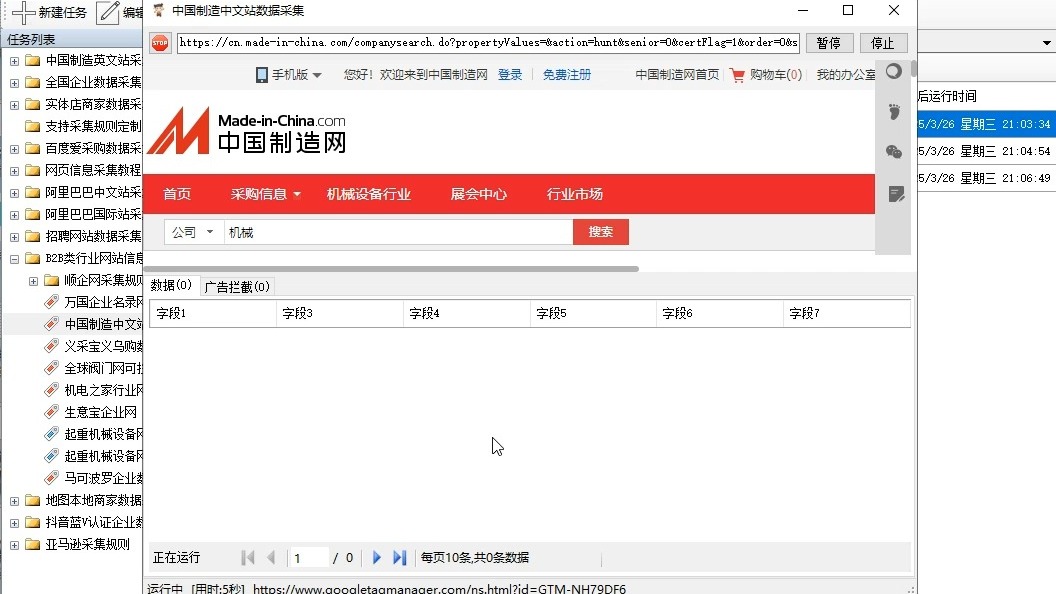Screen dimensions: 1056x594
Task: Open 展会中心 nav item
Action: 479,194
